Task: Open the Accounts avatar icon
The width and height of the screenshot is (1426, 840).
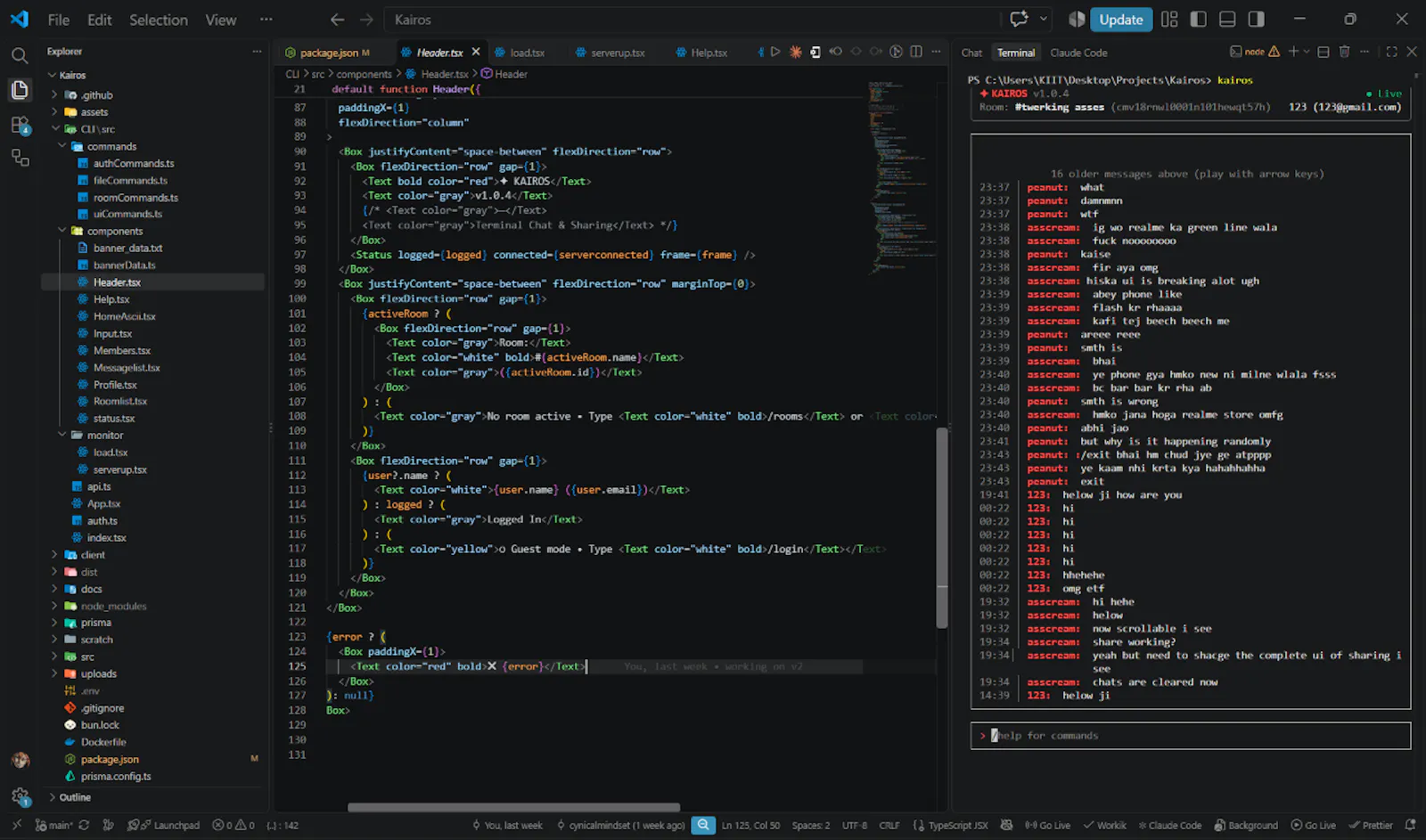Action: [20, 761]
